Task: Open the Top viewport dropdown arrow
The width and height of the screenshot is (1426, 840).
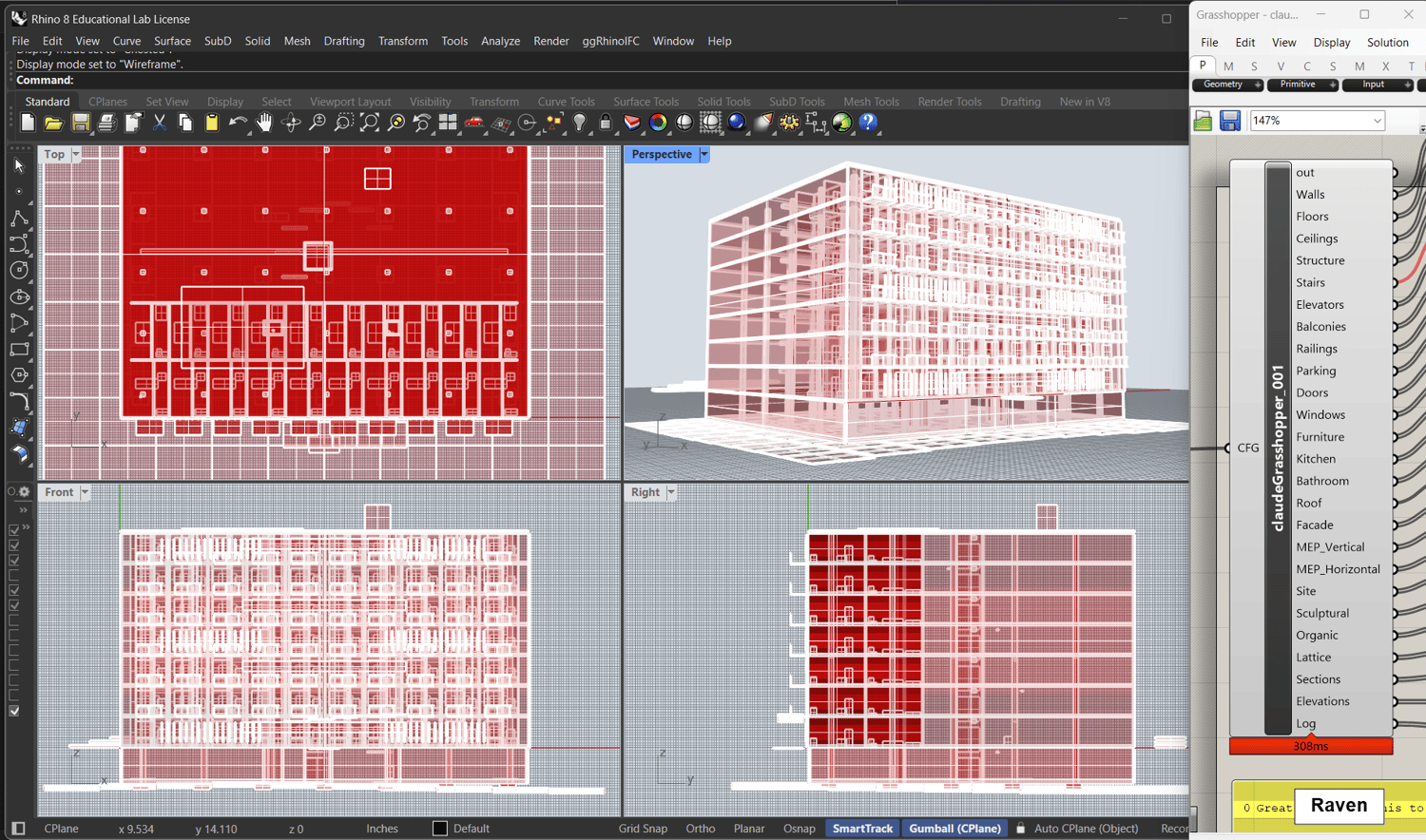Action: click(76, 154)
